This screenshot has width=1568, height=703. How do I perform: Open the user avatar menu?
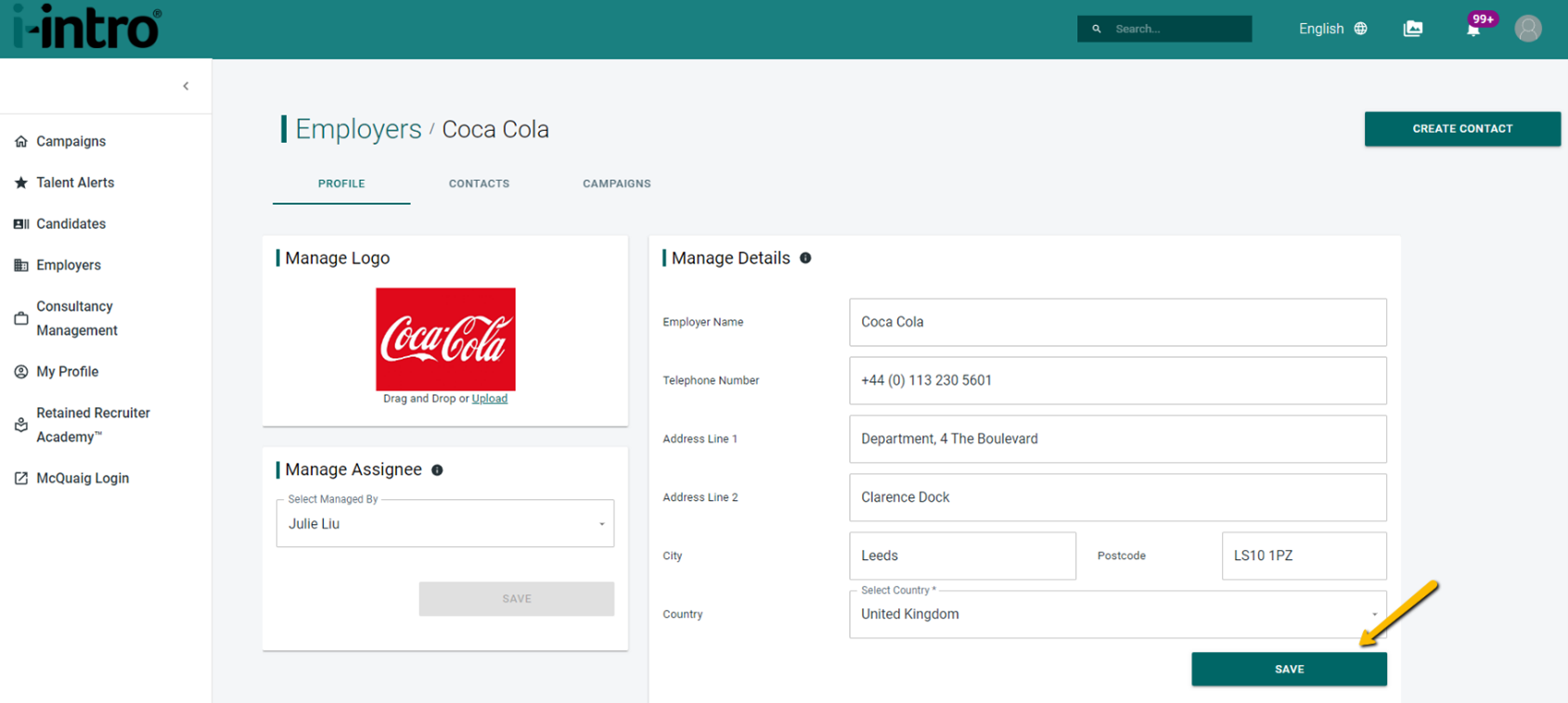click(x=1528, y=29)
